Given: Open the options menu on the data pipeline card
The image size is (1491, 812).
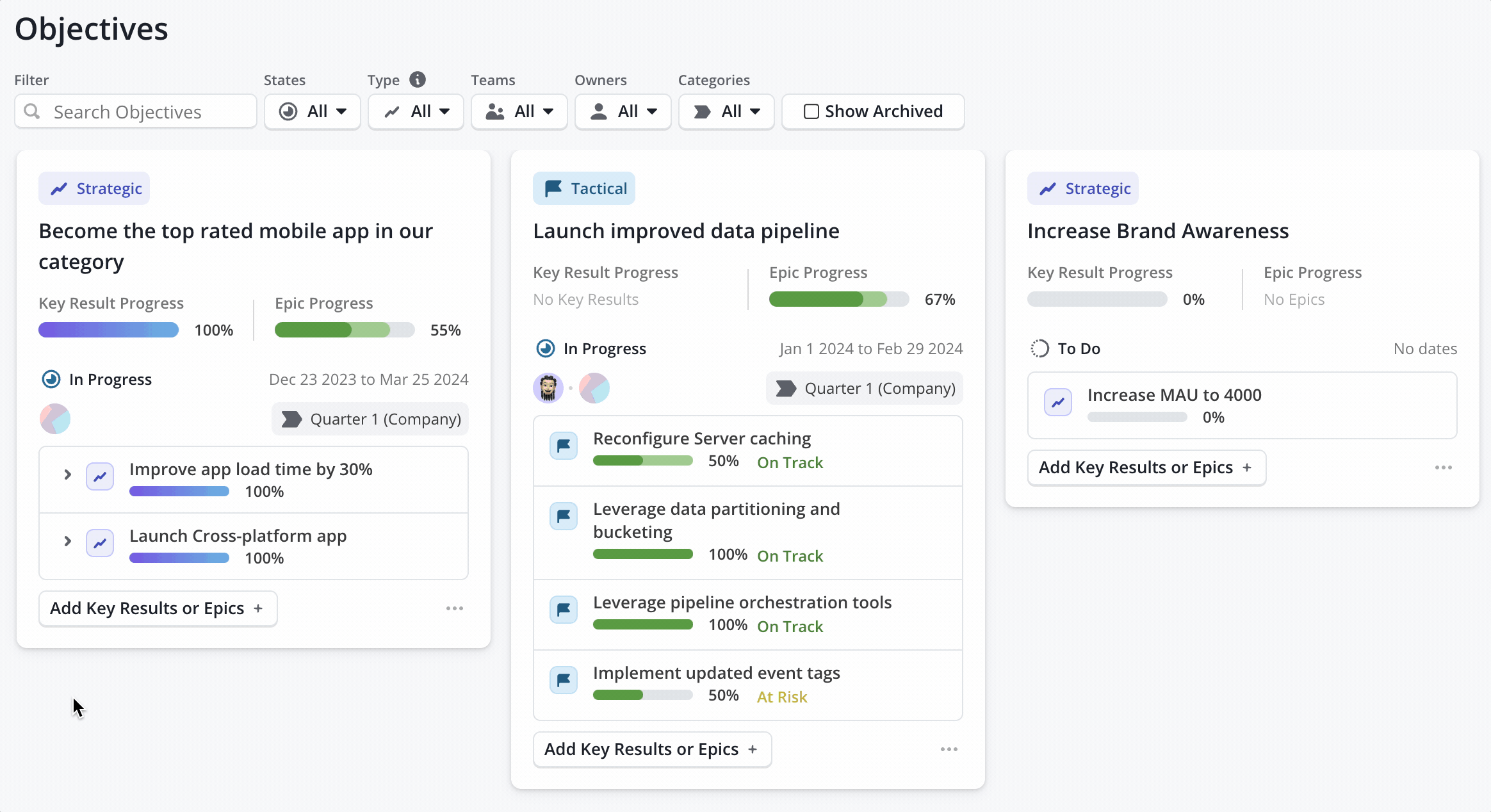Looking at the screenshot, I should [949, 749].
